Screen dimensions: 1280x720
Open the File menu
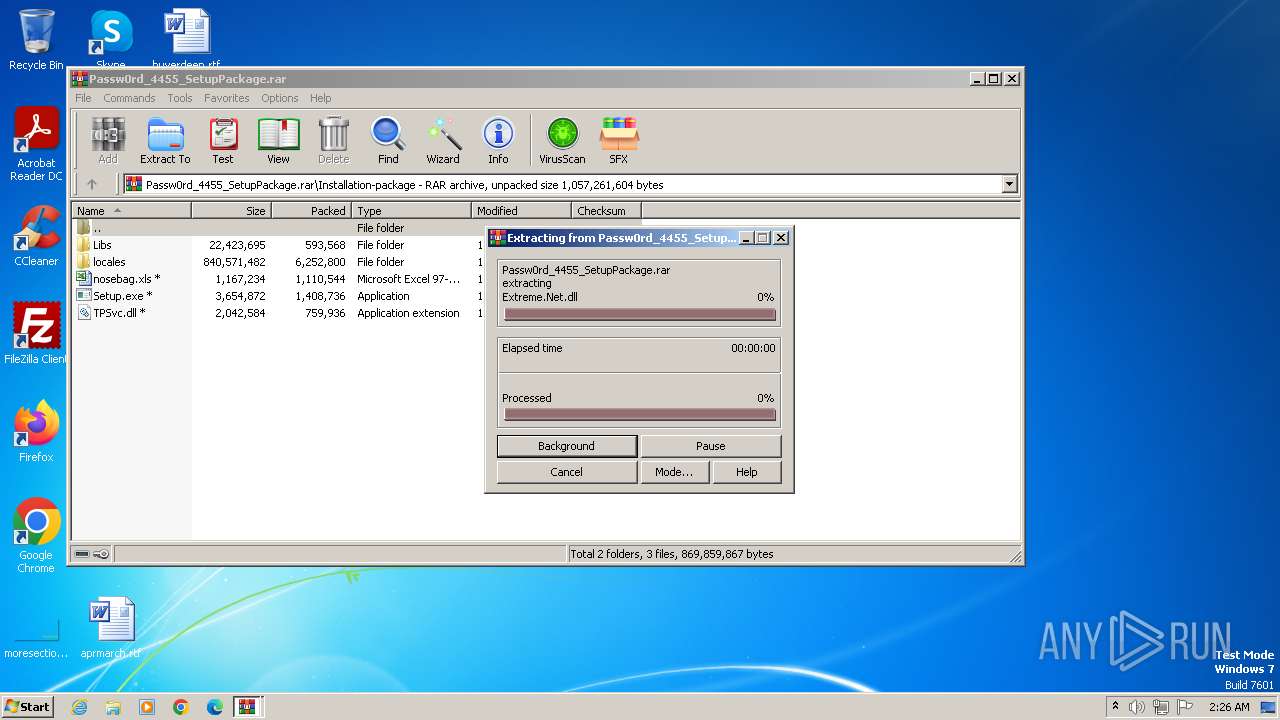tap(83, 98)
